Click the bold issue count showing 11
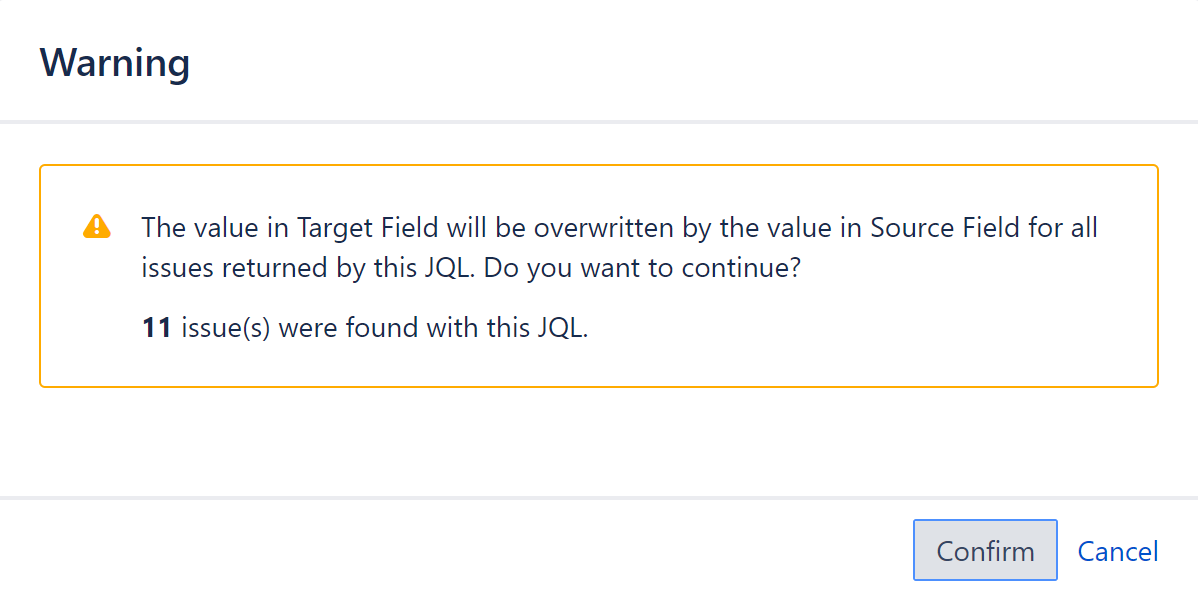 (x=157, y=327)
